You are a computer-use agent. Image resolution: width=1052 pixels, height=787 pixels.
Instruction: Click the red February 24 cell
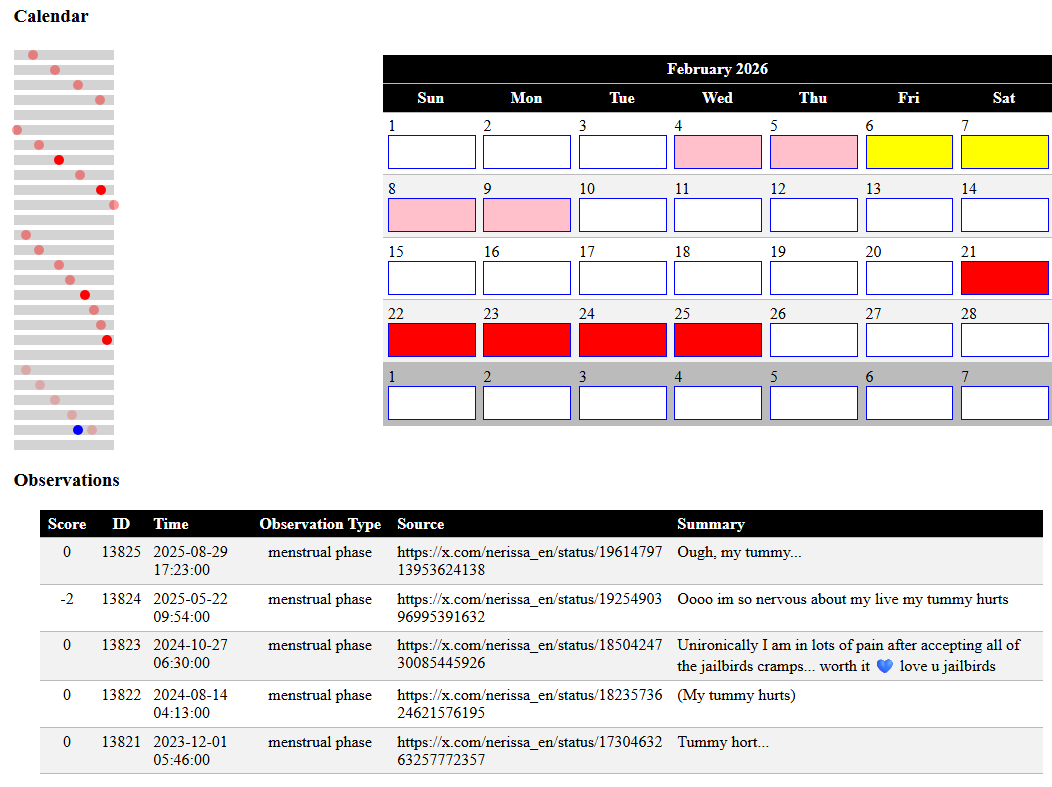tap(623, 340)
